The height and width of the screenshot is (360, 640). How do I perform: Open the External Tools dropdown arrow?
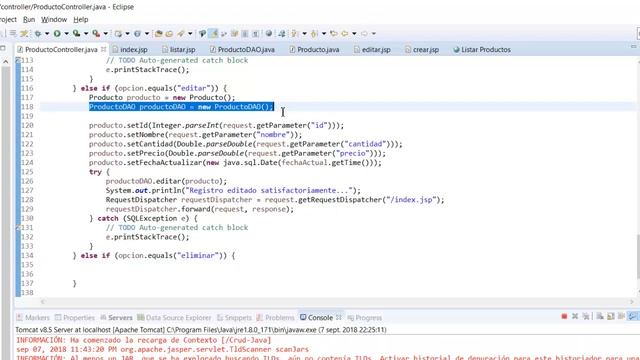pos(105,33)
